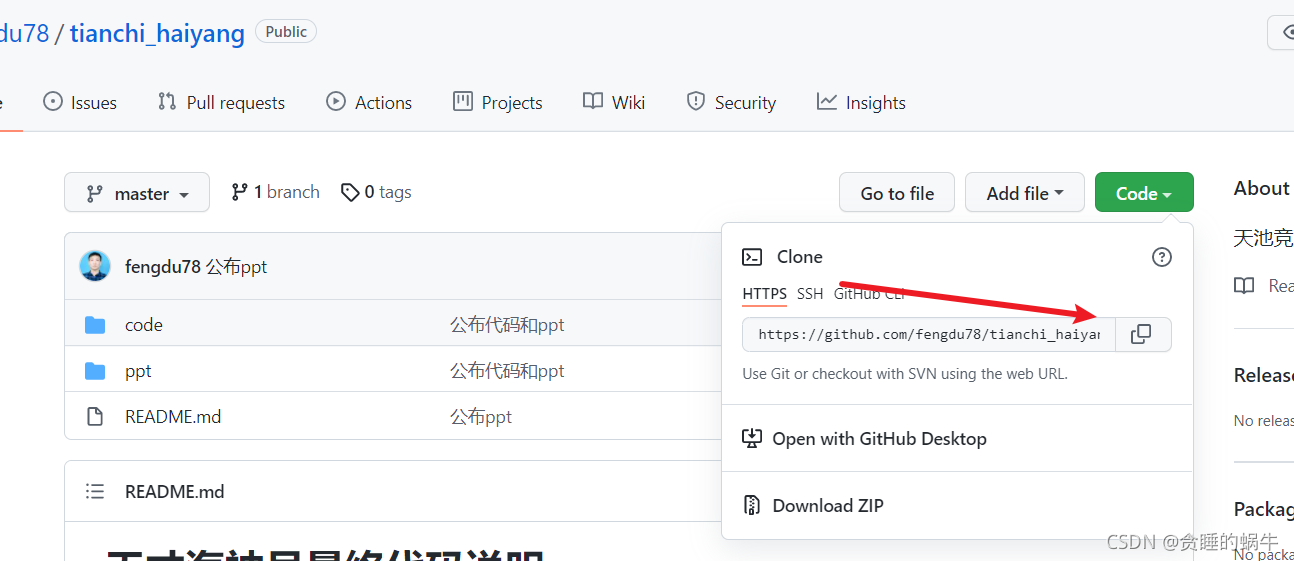Open the Issues tab
The height and width of the screenshot is (561, 1294).
click(x=80, y=102)
